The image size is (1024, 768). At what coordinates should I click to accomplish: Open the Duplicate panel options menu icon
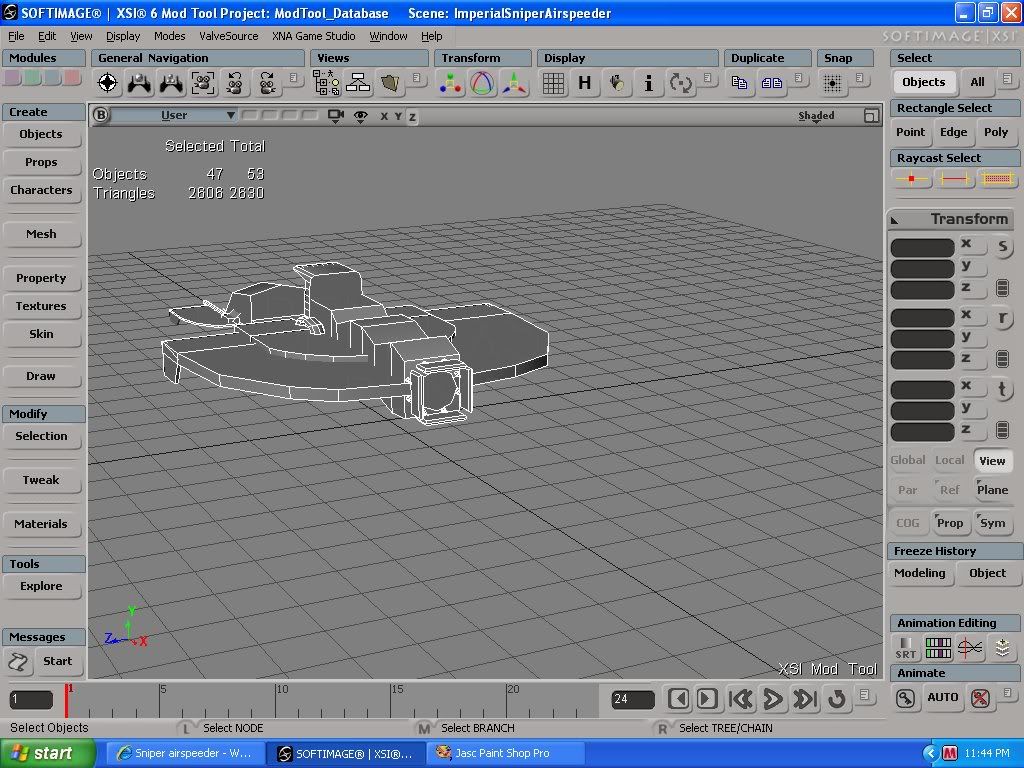[798, 79]
